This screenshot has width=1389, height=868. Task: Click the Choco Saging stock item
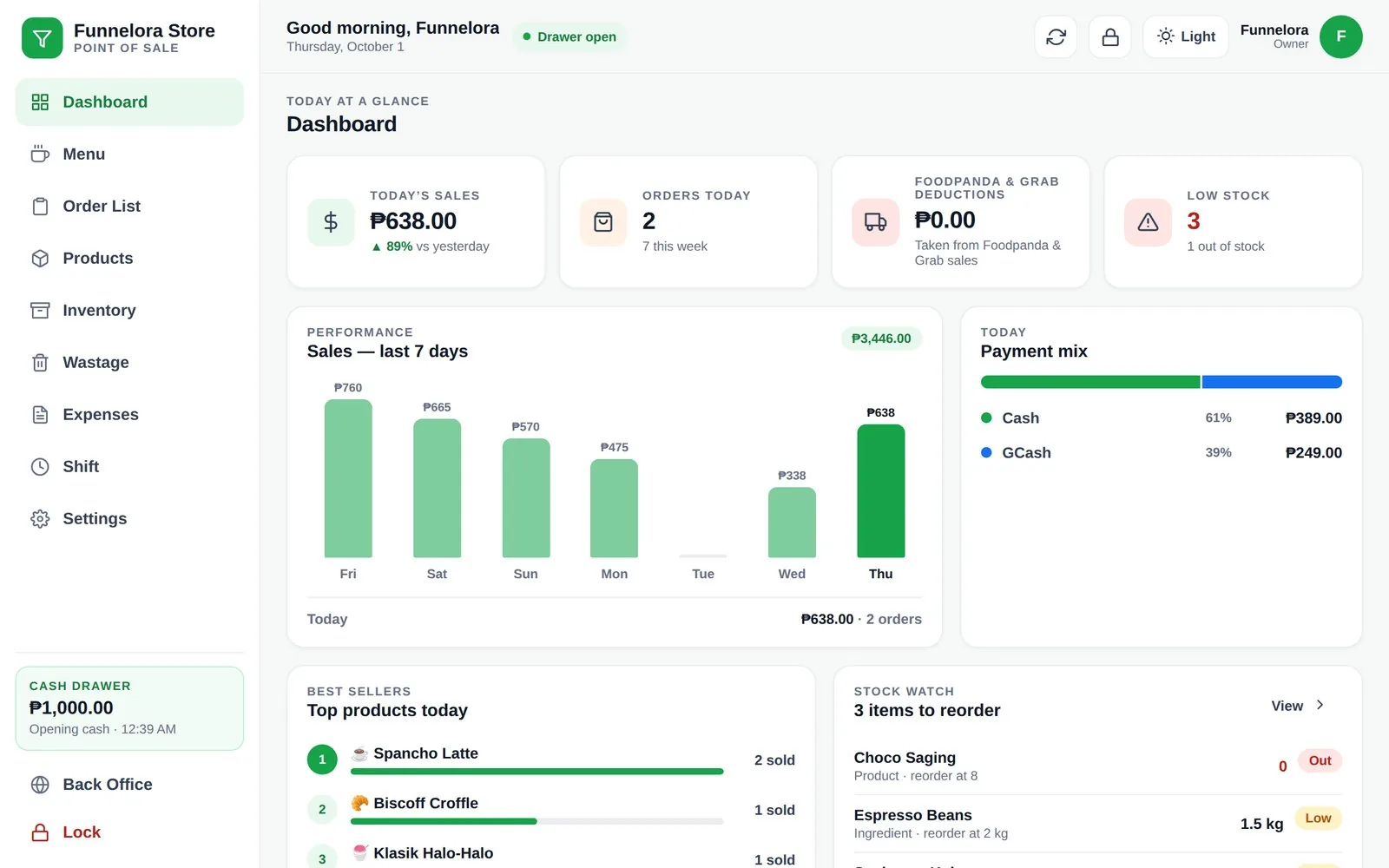1097,766
